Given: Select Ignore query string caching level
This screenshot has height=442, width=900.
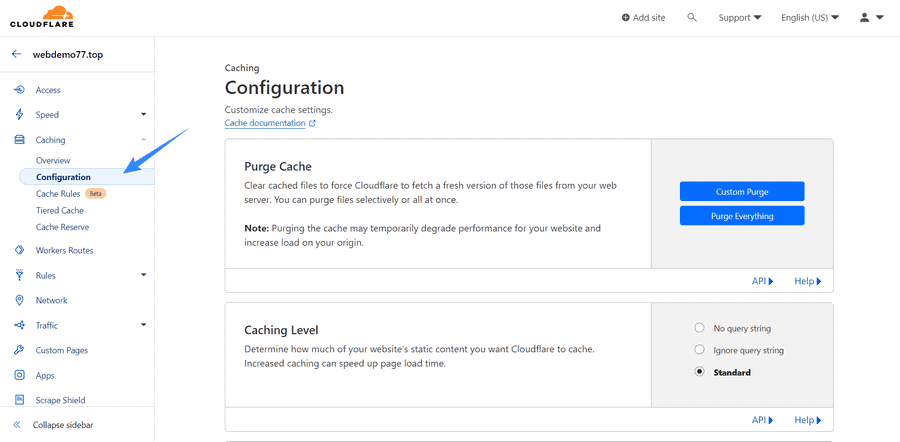Looking at the screenshot, I should (x=699, y=350).
